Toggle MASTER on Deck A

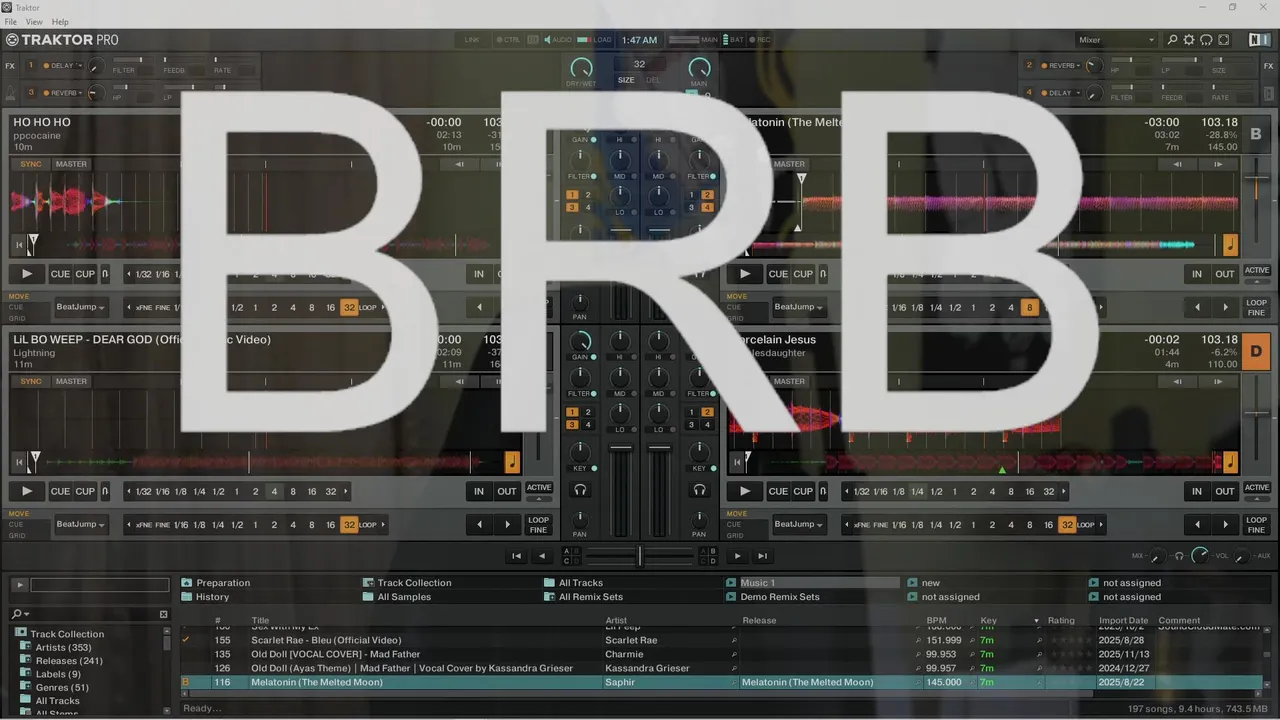71,164
